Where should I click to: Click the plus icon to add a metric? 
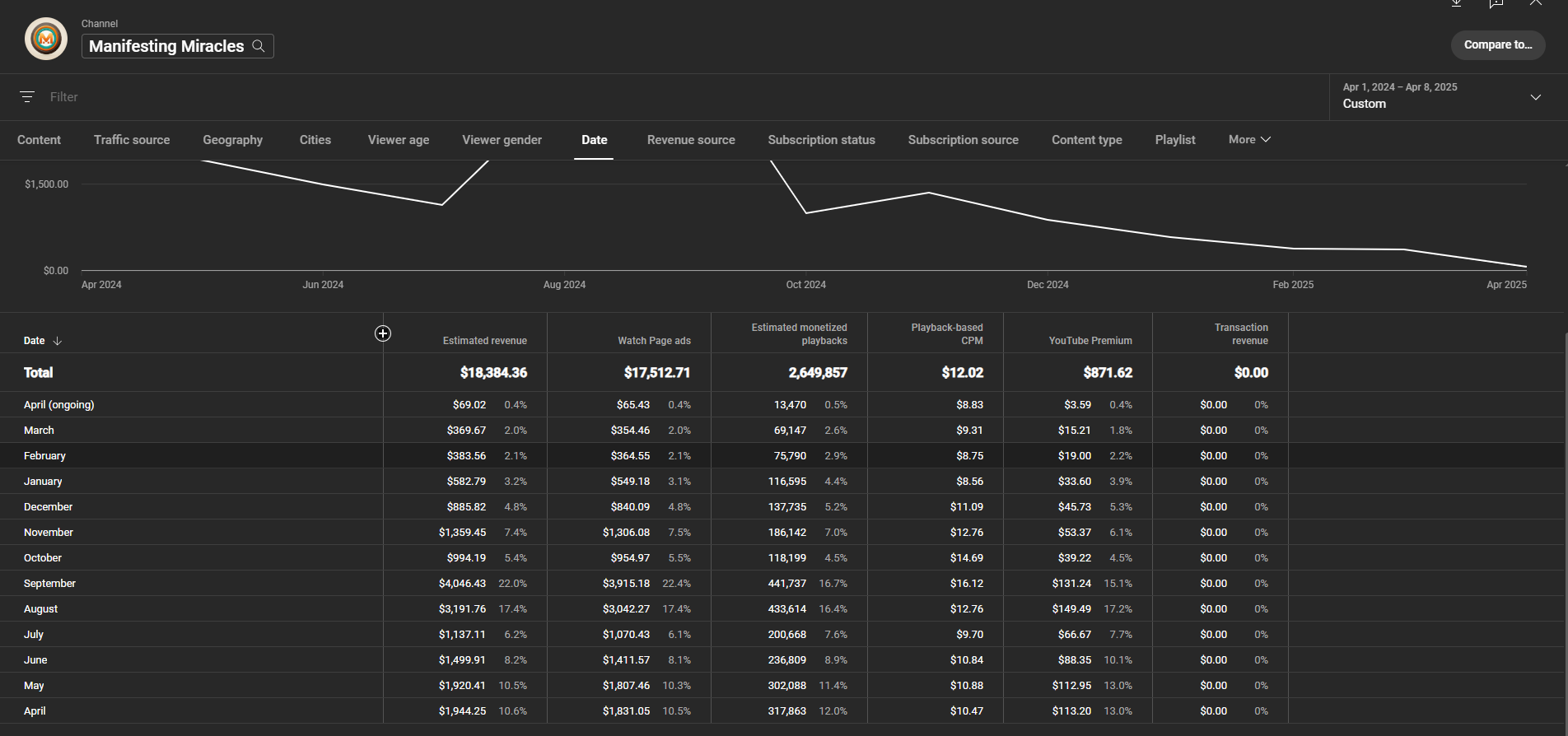[x=383, y=333]
